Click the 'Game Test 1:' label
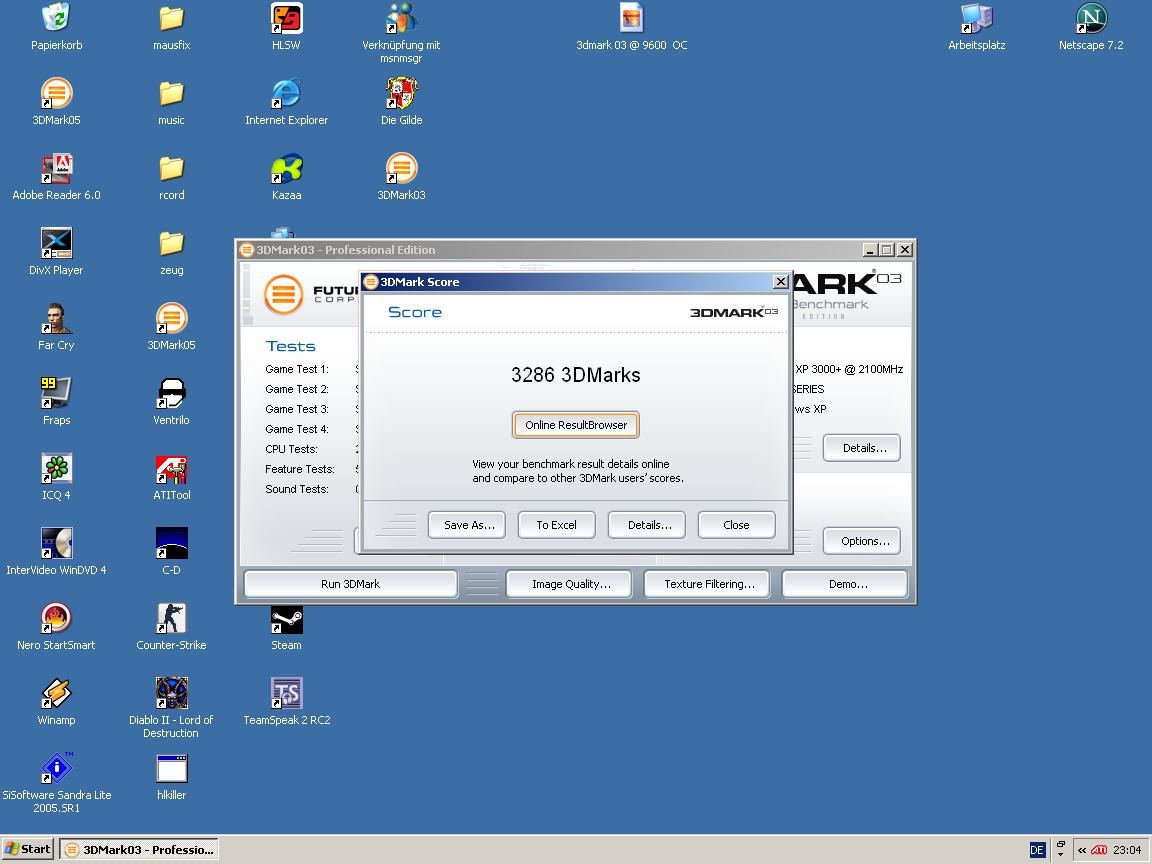This screenshot has height=864, width=1152. (x=297, y=369)
